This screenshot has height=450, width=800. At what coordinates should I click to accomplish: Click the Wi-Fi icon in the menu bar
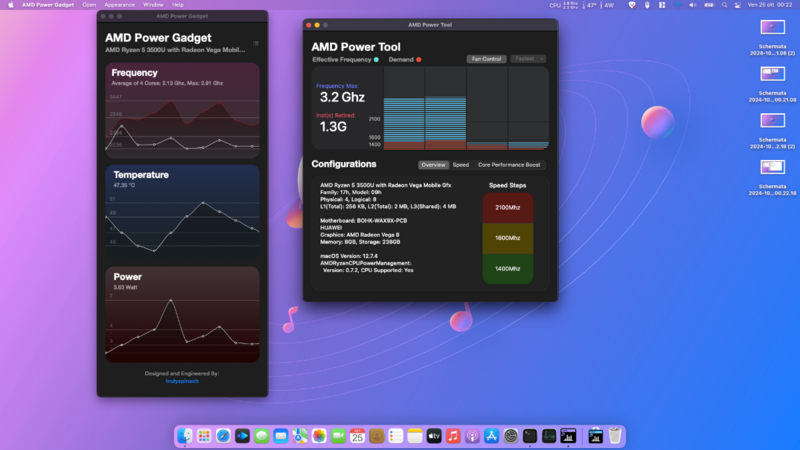(x=678, y=5)
